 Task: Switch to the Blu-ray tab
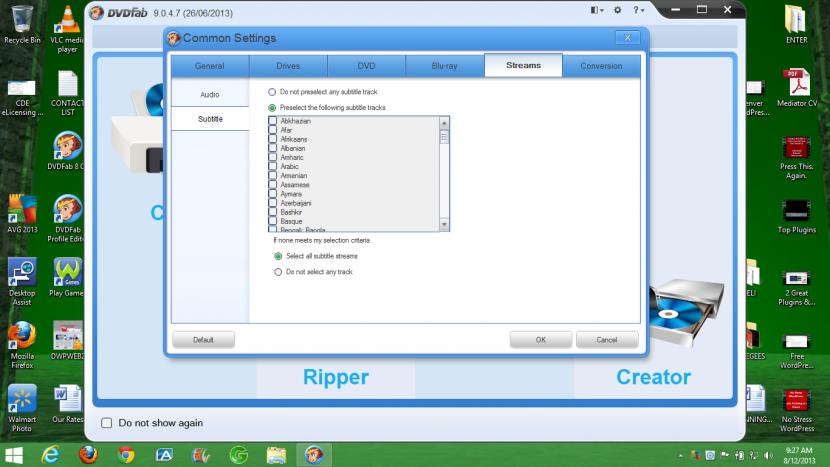445,66
